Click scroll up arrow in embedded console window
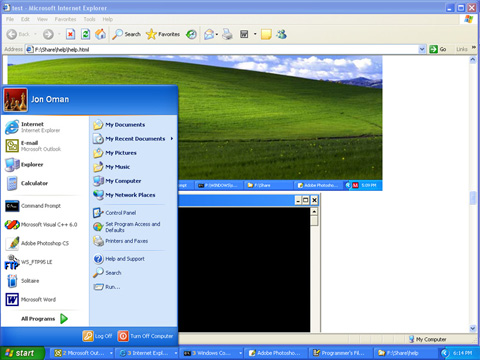 tap(314, 212)
